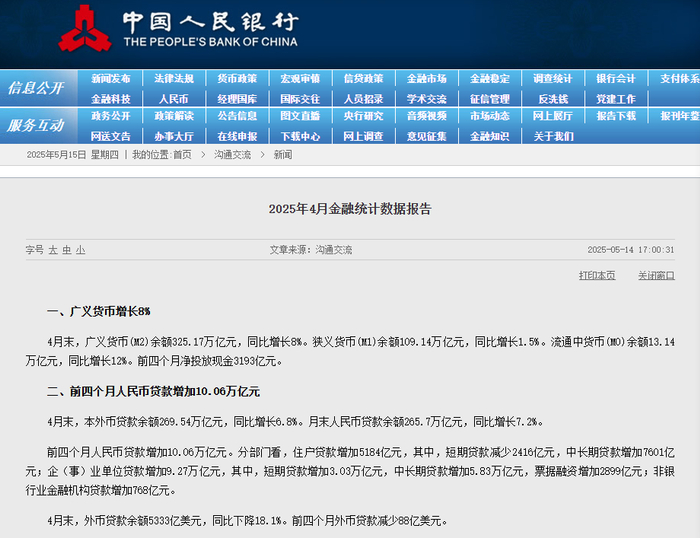Image resolution: width=700 pixels, height=538 pixels.
Task: Open the 金融市场 section
Action: coord(426,79)
